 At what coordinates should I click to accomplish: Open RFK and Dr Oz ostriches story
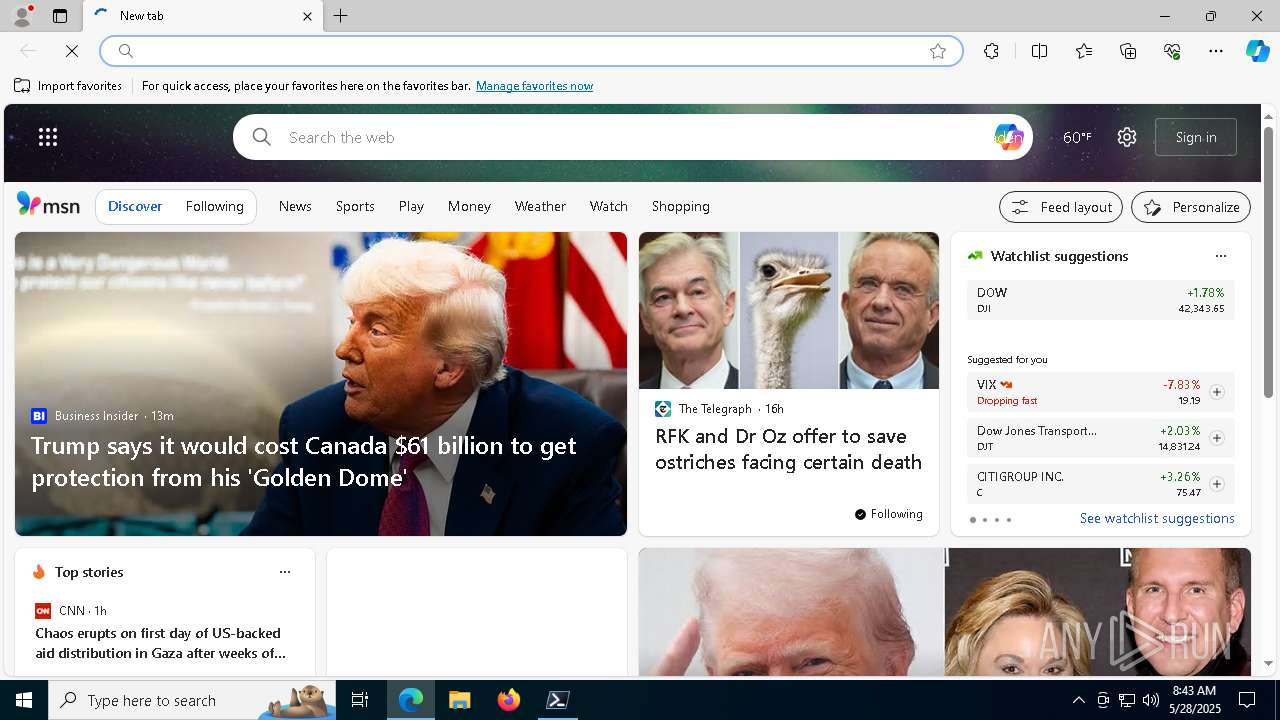tap(788, 449)
